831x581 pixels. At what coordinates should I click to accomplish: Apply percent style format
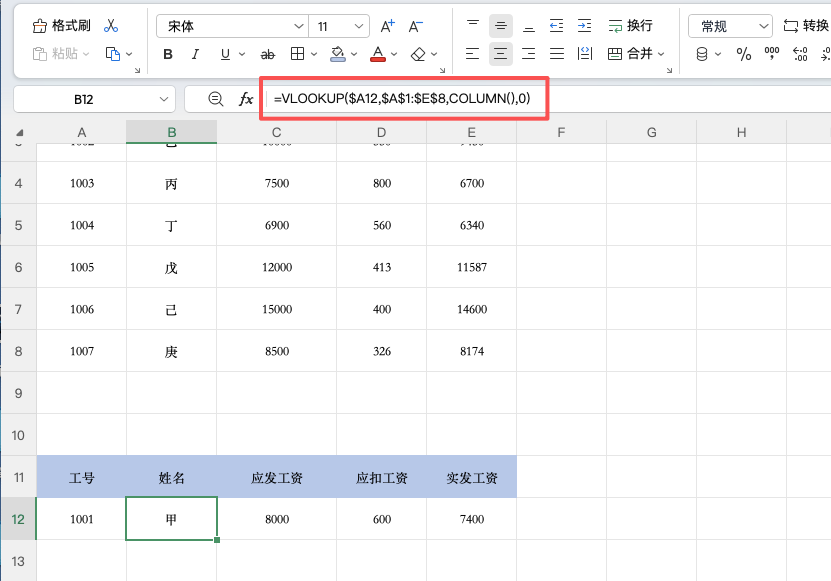point(744,54)
